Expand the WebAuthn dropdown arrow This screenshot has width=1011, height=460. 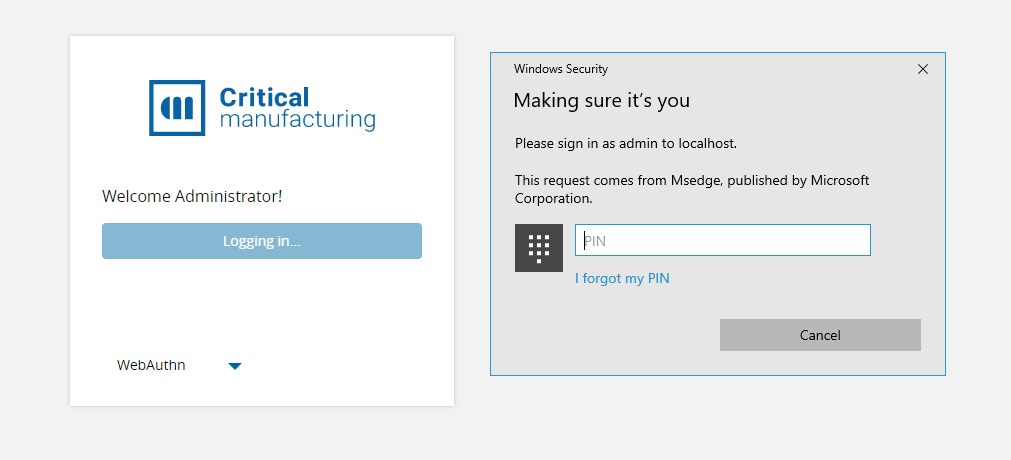235,366
